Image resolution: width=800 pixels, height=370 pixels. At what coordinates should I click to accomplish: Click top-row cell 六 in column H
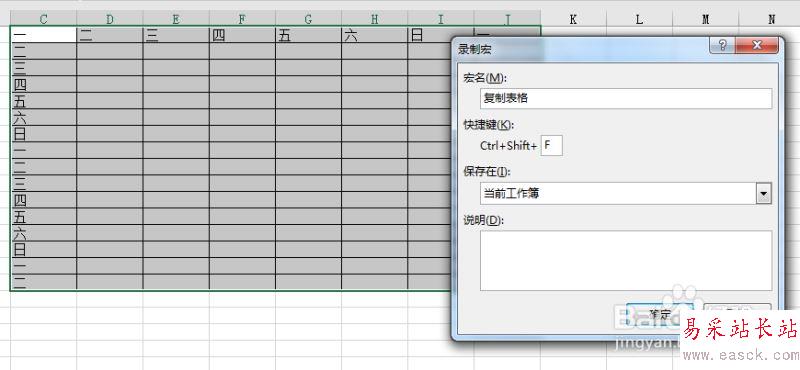374,35
